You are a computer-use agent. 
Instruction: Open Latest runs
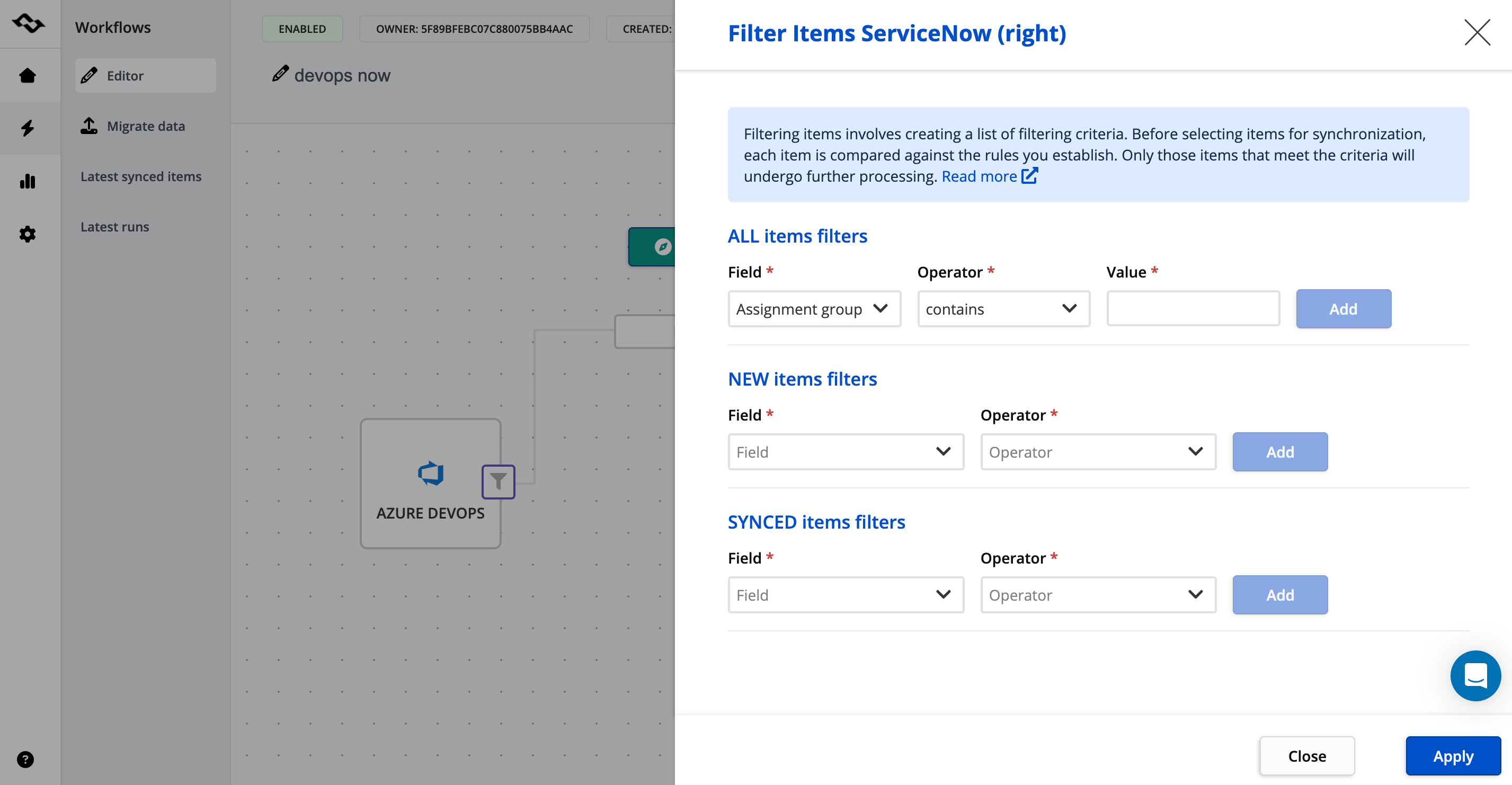click(x=114, y=227)
